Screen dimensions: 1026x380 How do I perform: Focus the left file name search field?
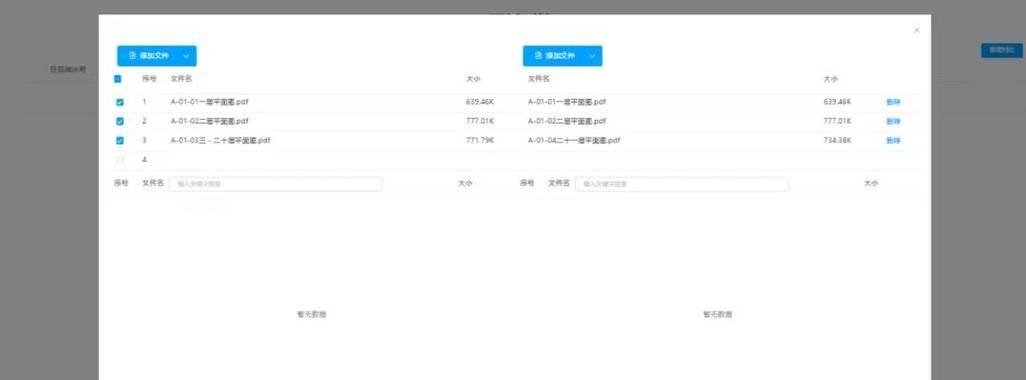tap(275, 184)
